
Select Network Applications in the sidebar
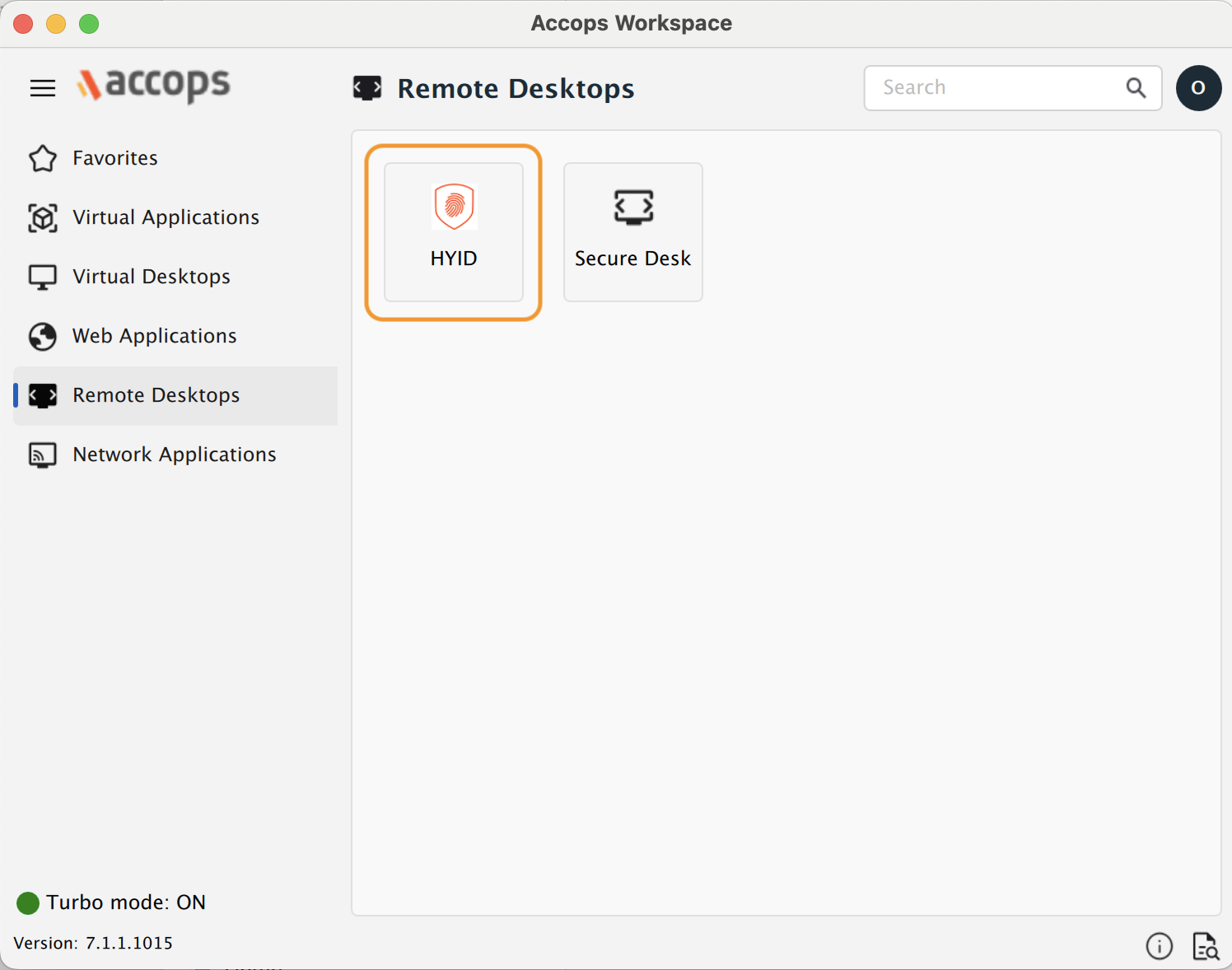click(175, 455)
